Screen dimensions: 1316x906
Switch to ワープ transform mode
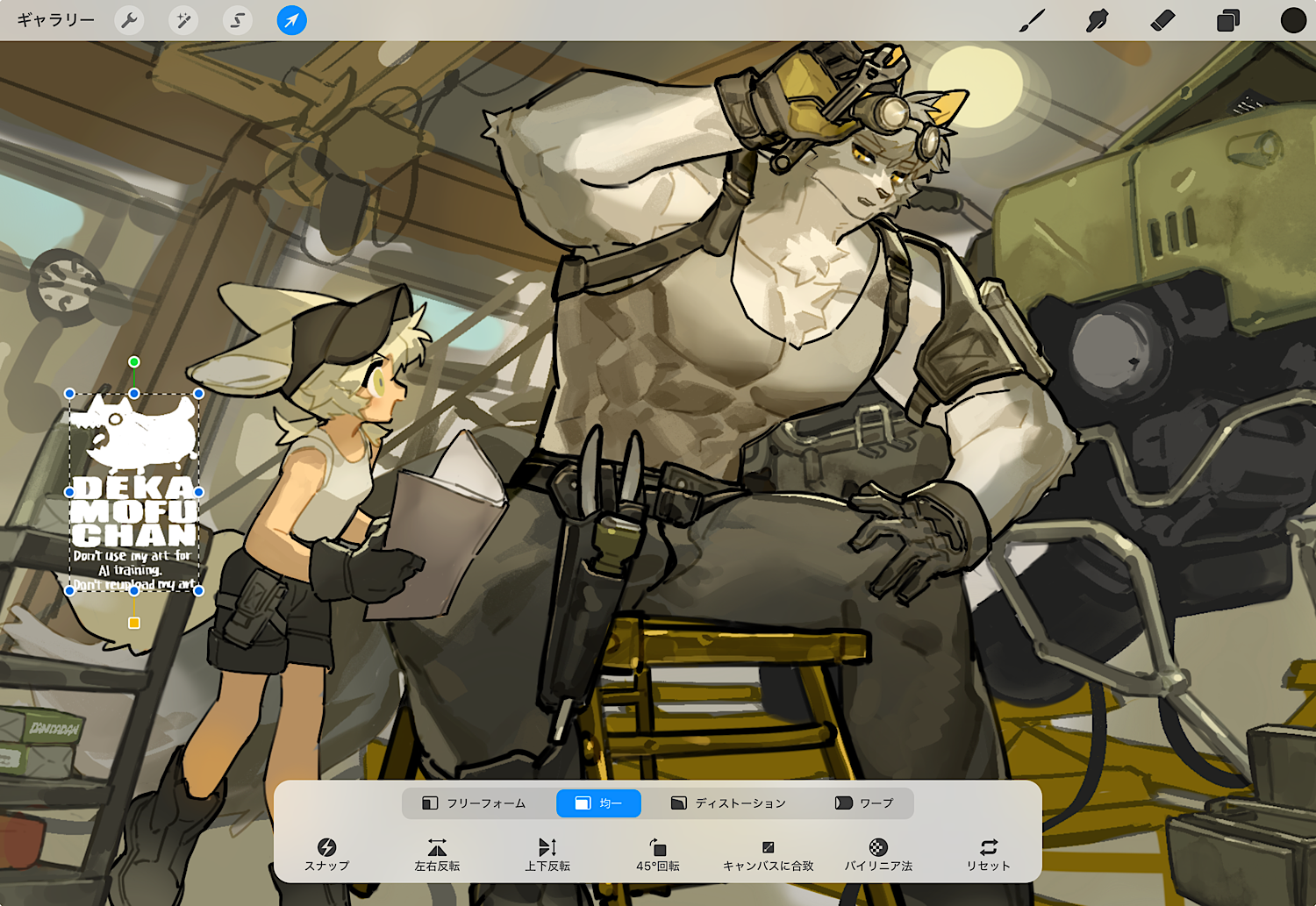(864, 803)
